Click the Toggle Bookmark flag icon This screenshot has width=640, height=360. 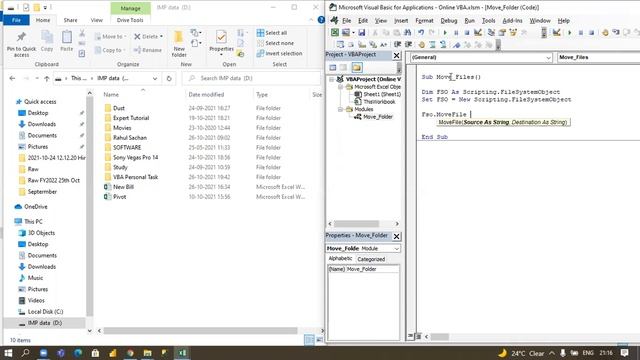(x=457, y=44)
